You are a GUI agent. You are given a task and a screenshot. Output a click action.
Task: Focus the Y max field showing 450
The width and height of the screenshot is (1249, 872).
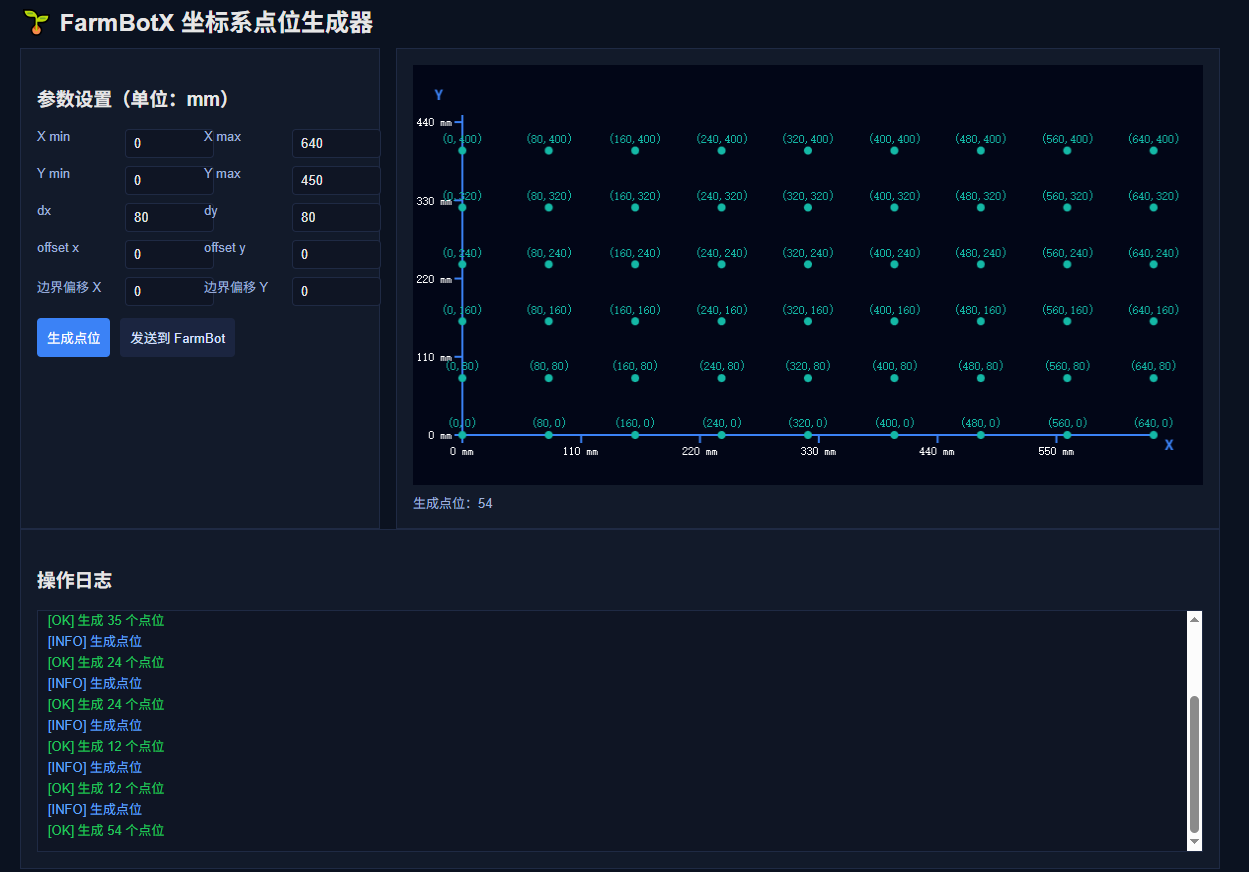(x=335, y=180)
